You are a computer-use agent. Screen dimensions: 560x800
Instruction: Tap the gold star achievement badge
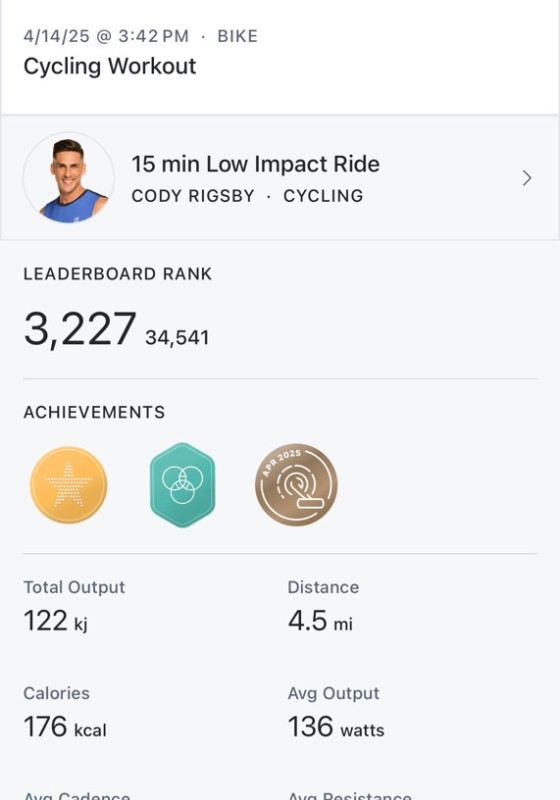69,485
